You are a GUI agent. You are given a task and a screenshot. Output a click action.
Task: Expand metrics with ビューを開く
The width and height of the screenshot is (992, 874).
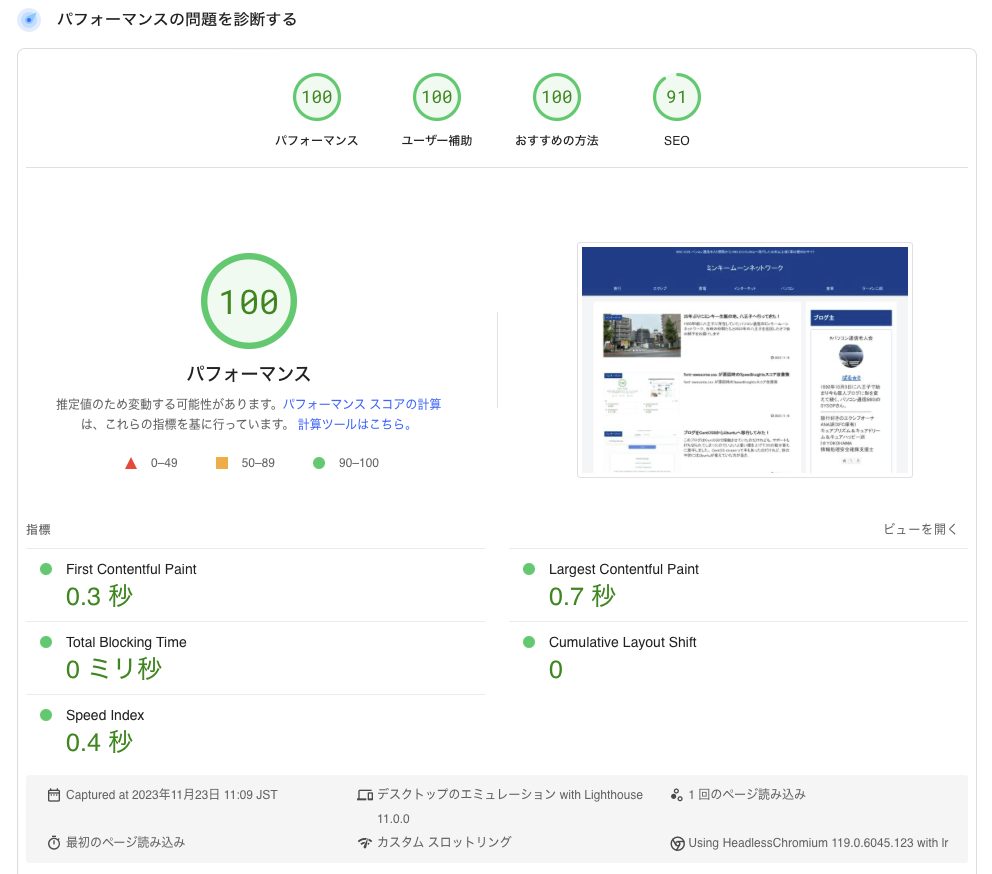(x=920, y=529)
